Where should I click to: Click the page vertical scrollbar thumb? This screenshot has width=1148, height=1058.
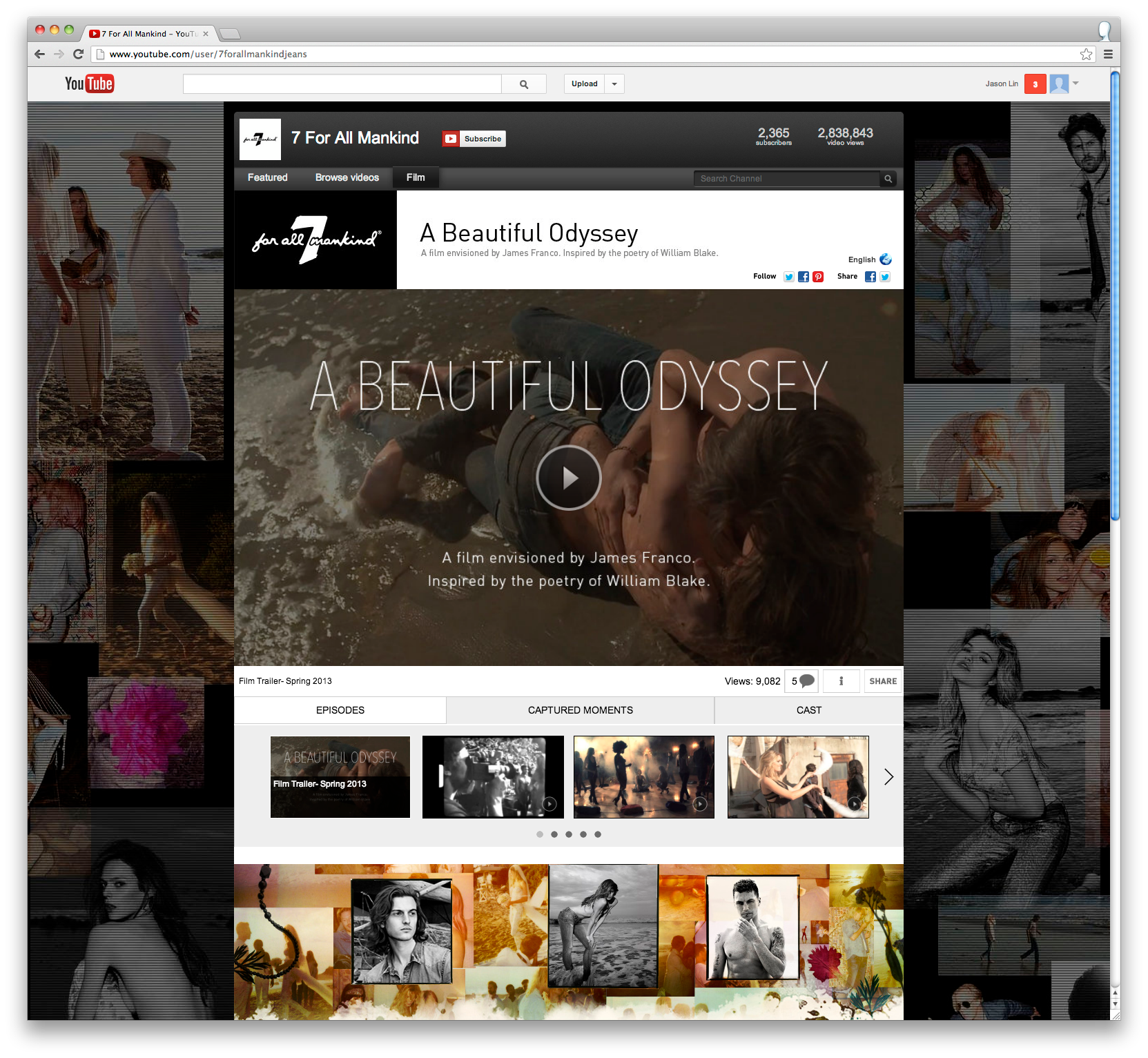coord(1115,295)
